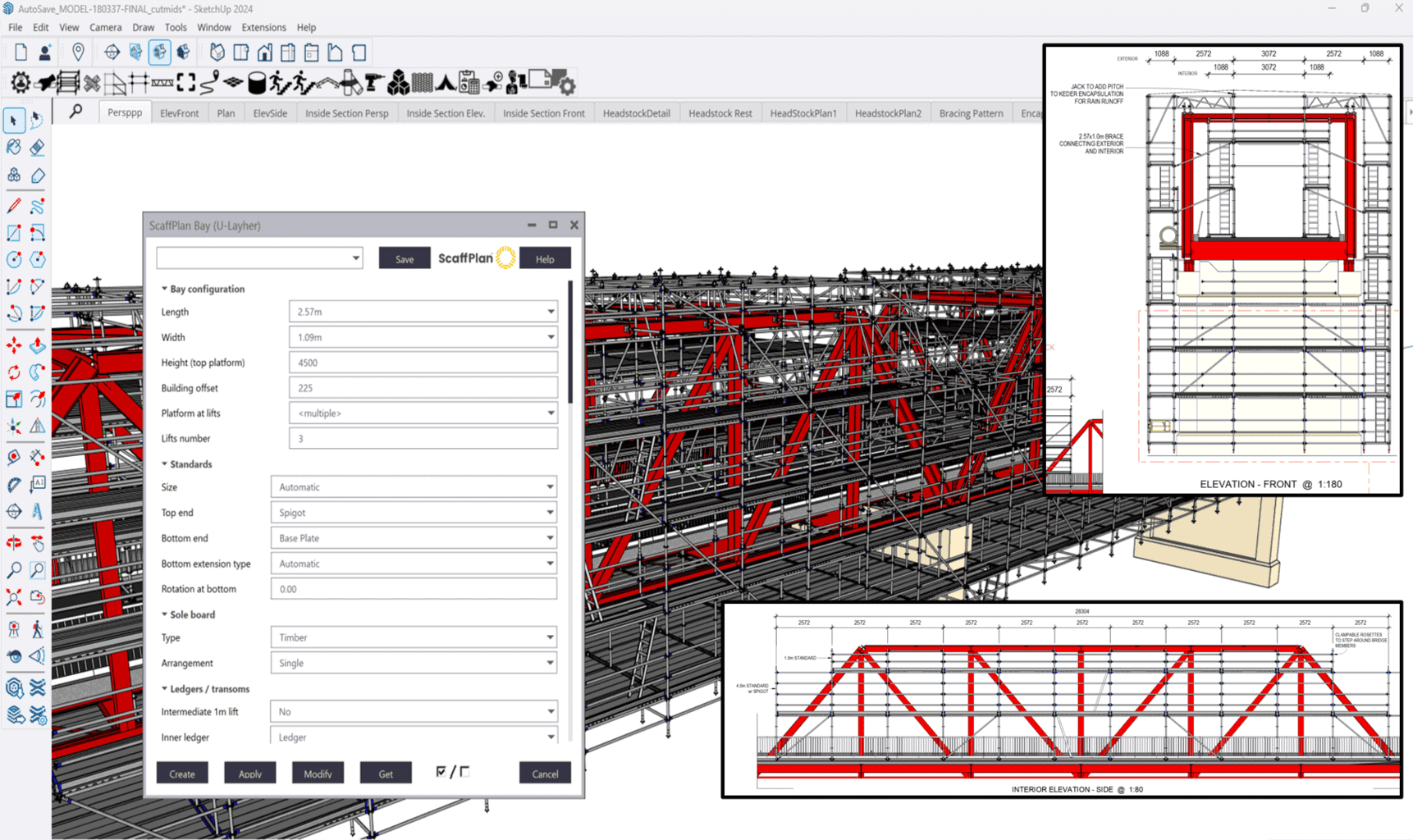The height and width of the screenshot is (840, 1413).
Task: Collapse the Bay configuration section
Action: (203, 289)
